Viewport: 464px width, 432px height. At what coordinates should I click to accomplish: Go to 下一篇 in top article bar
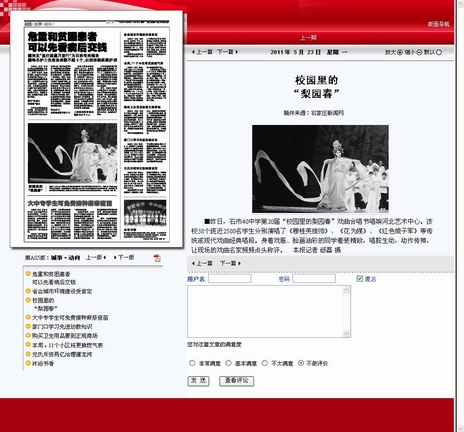(228, 52)
